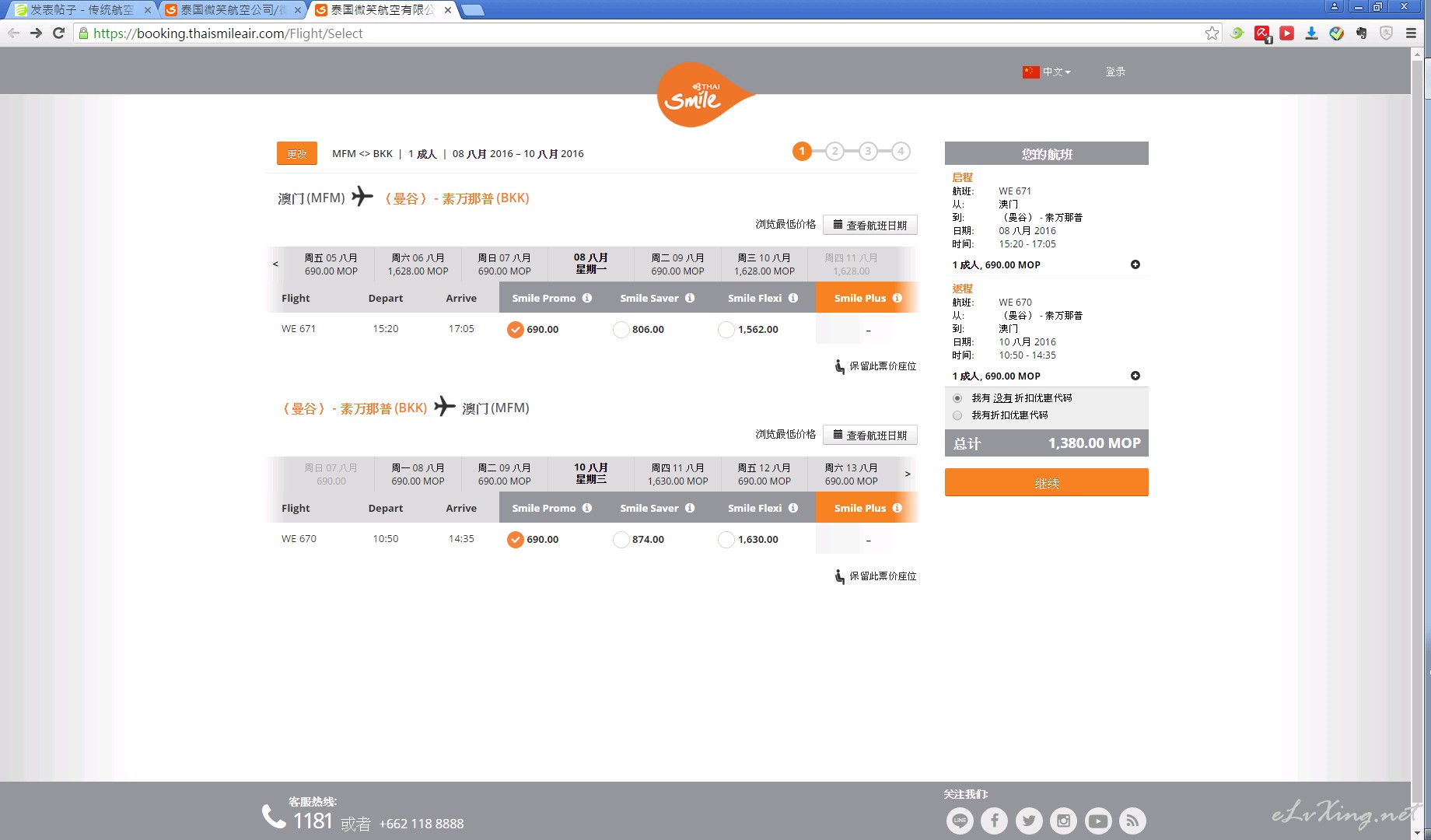Open Smile Flexi info icon in outbound table
The width and height of the screenshot is (1431, 840).
coord(793,298)
